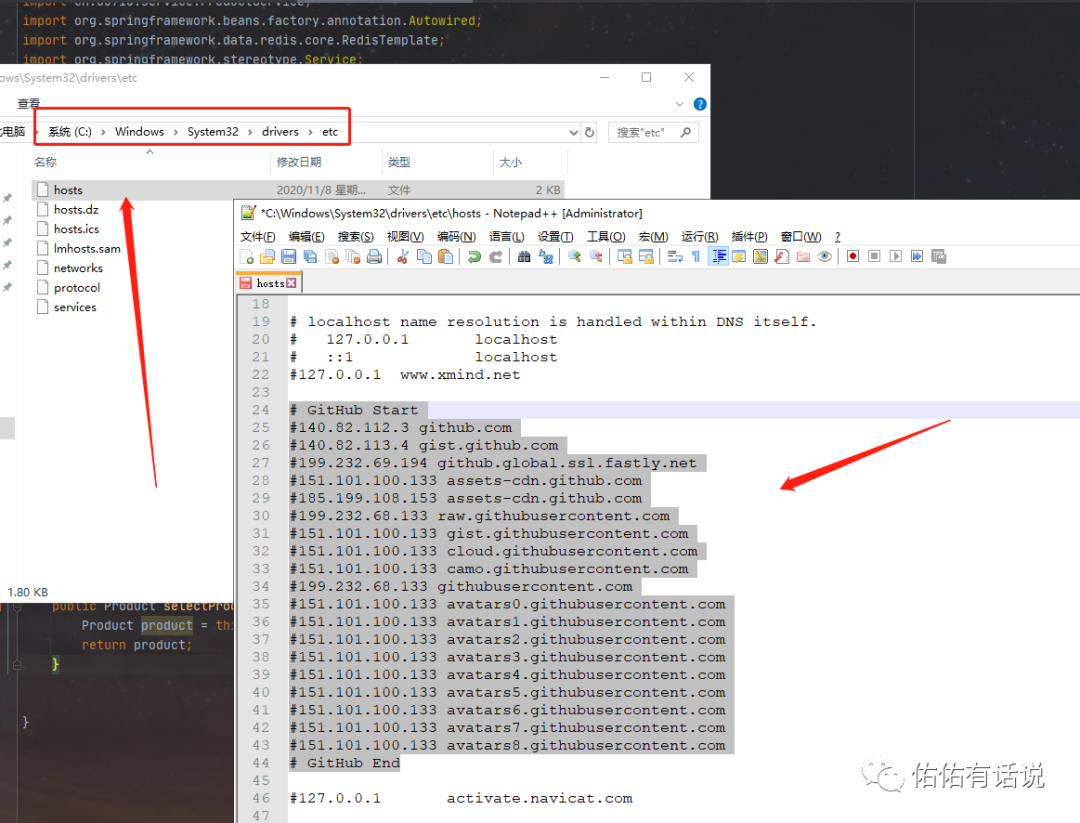1080x823 pixels.
Task: Click the User defined language icon
Action: (x=739, y=257)
